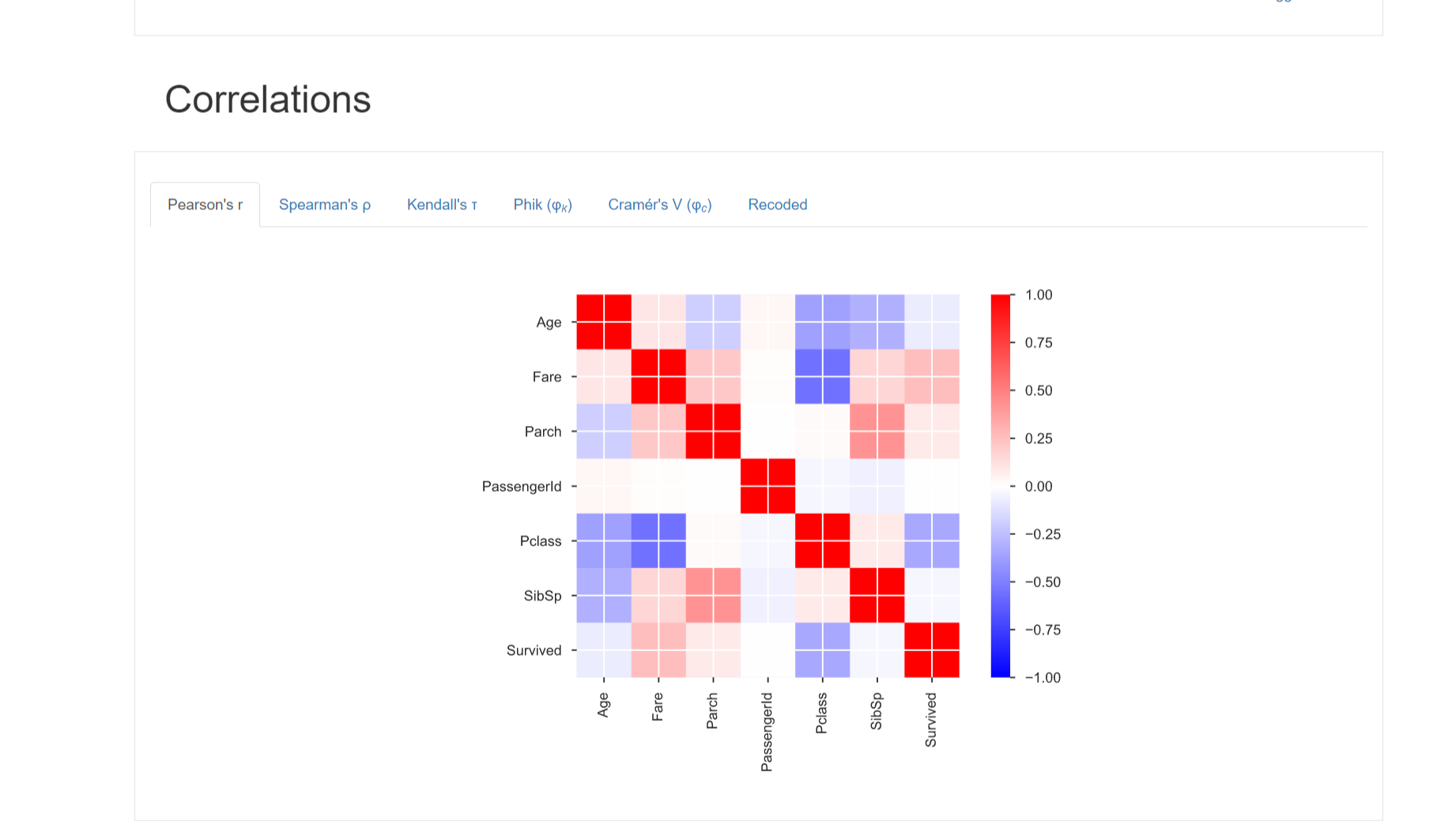Click the blue toggle link at top right
This screenshot has height=840, width=1452.
(1282, 3)
